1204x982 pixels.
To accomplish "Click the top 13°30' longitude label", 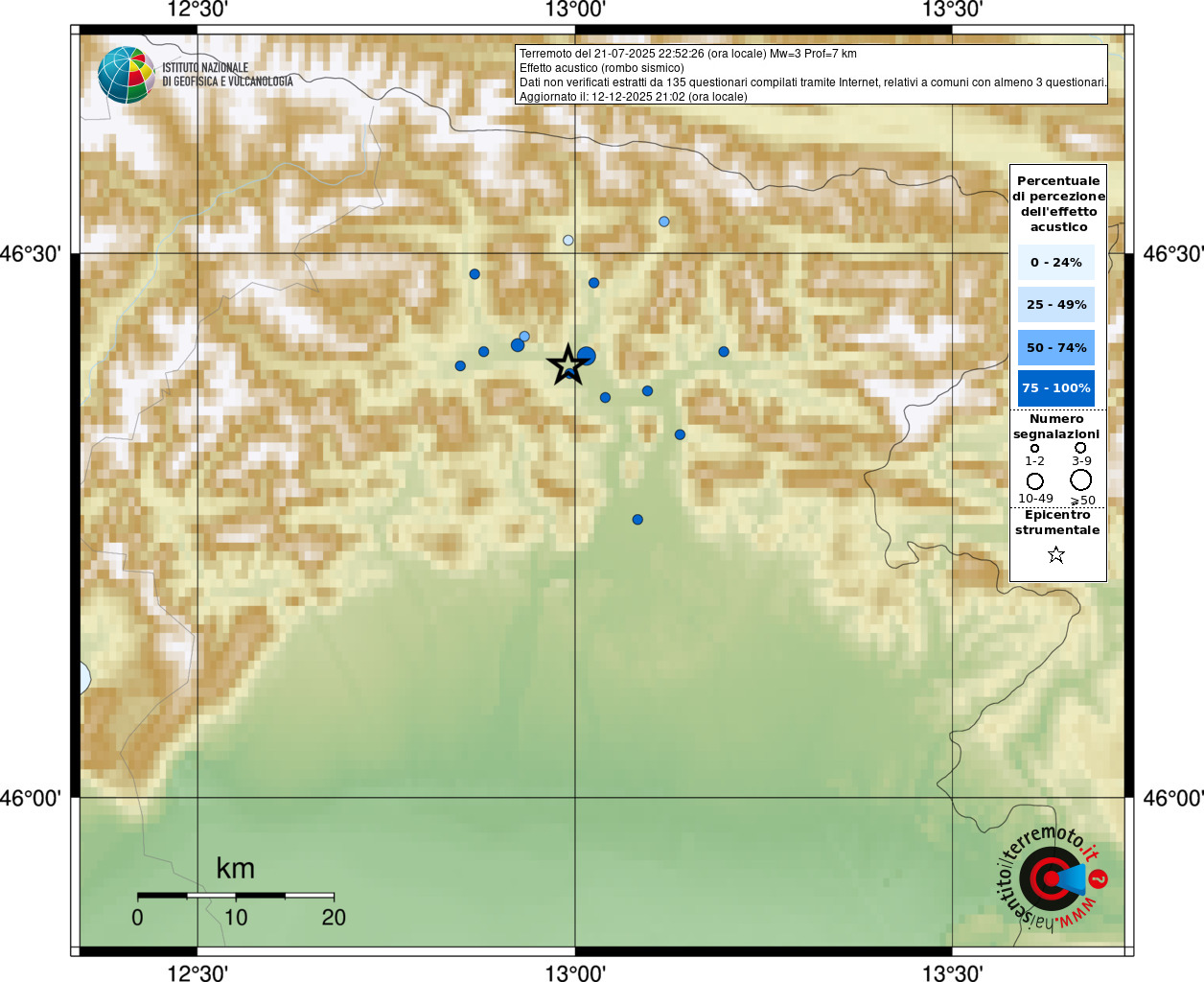I will [952, 10].
